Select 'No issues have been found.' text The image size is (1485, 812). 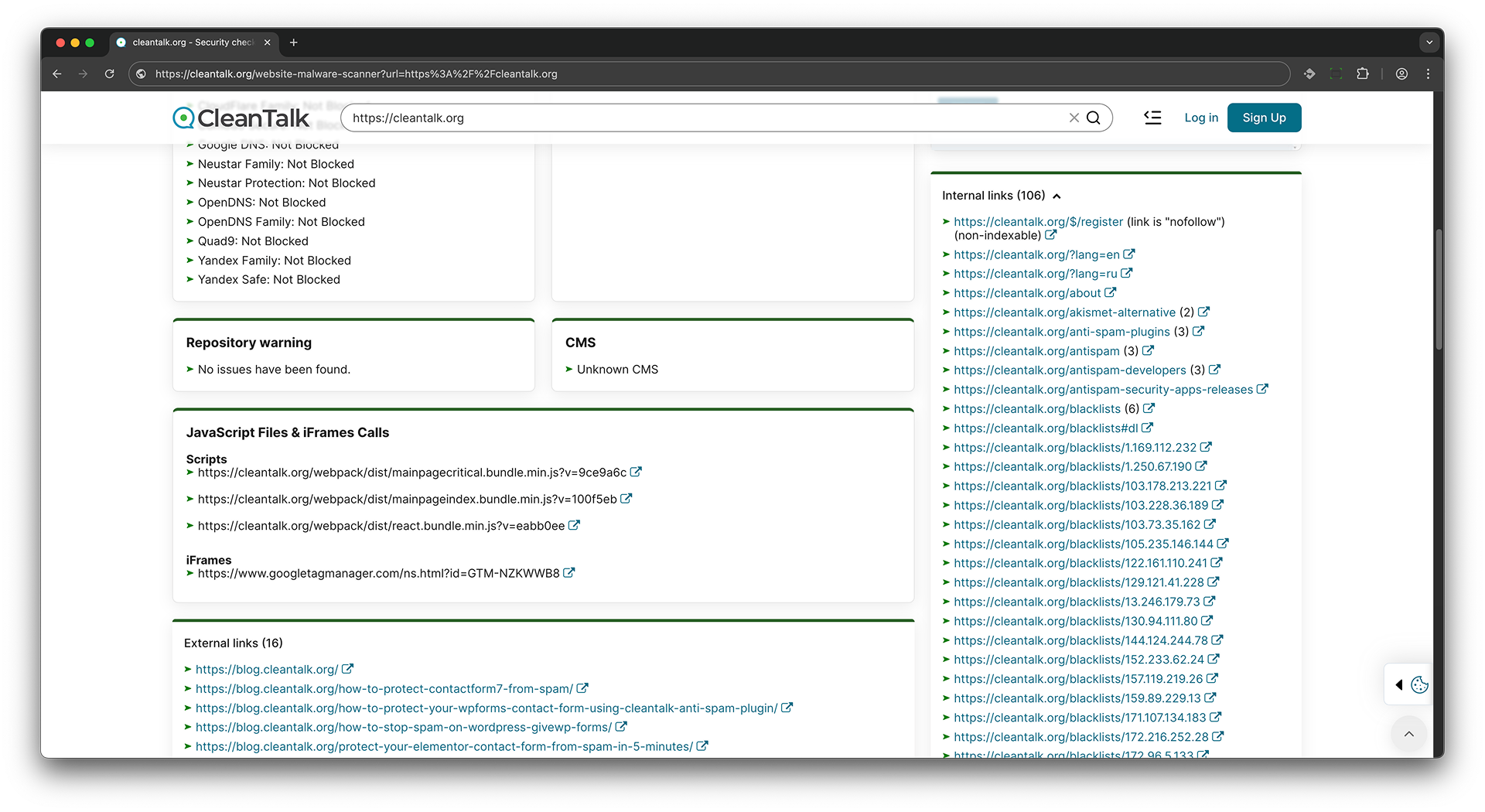coord(274,370)
